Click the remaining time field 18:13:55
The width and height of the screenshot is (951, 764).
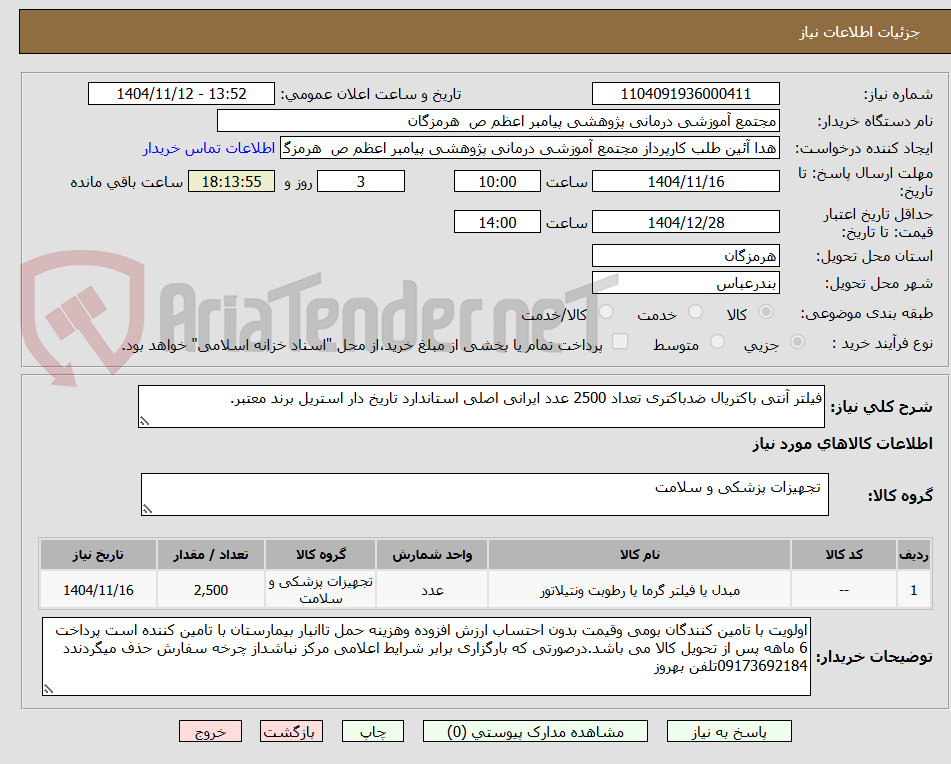tap(231, 181)
